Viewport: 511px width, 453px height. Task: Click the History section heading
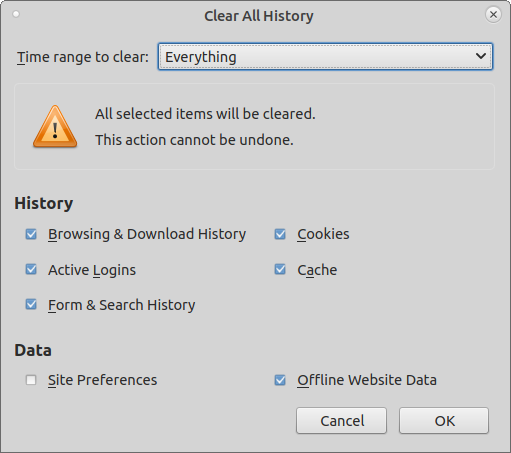[x=44, y=203]
